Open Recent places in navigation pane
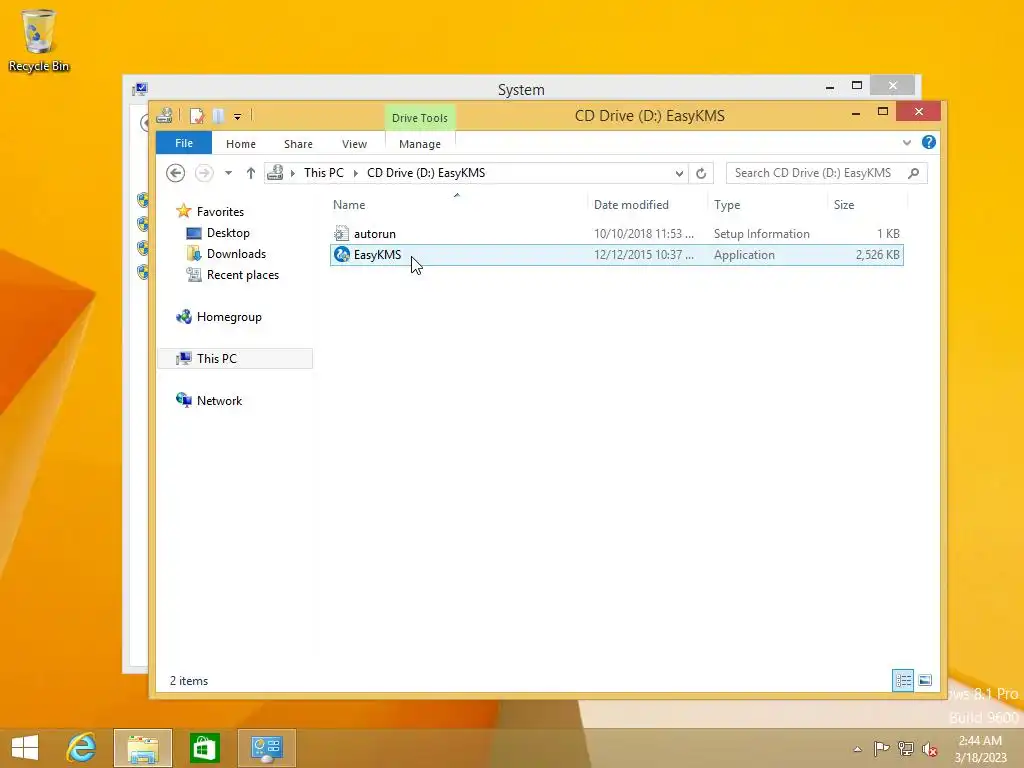 tap(242, 275)
